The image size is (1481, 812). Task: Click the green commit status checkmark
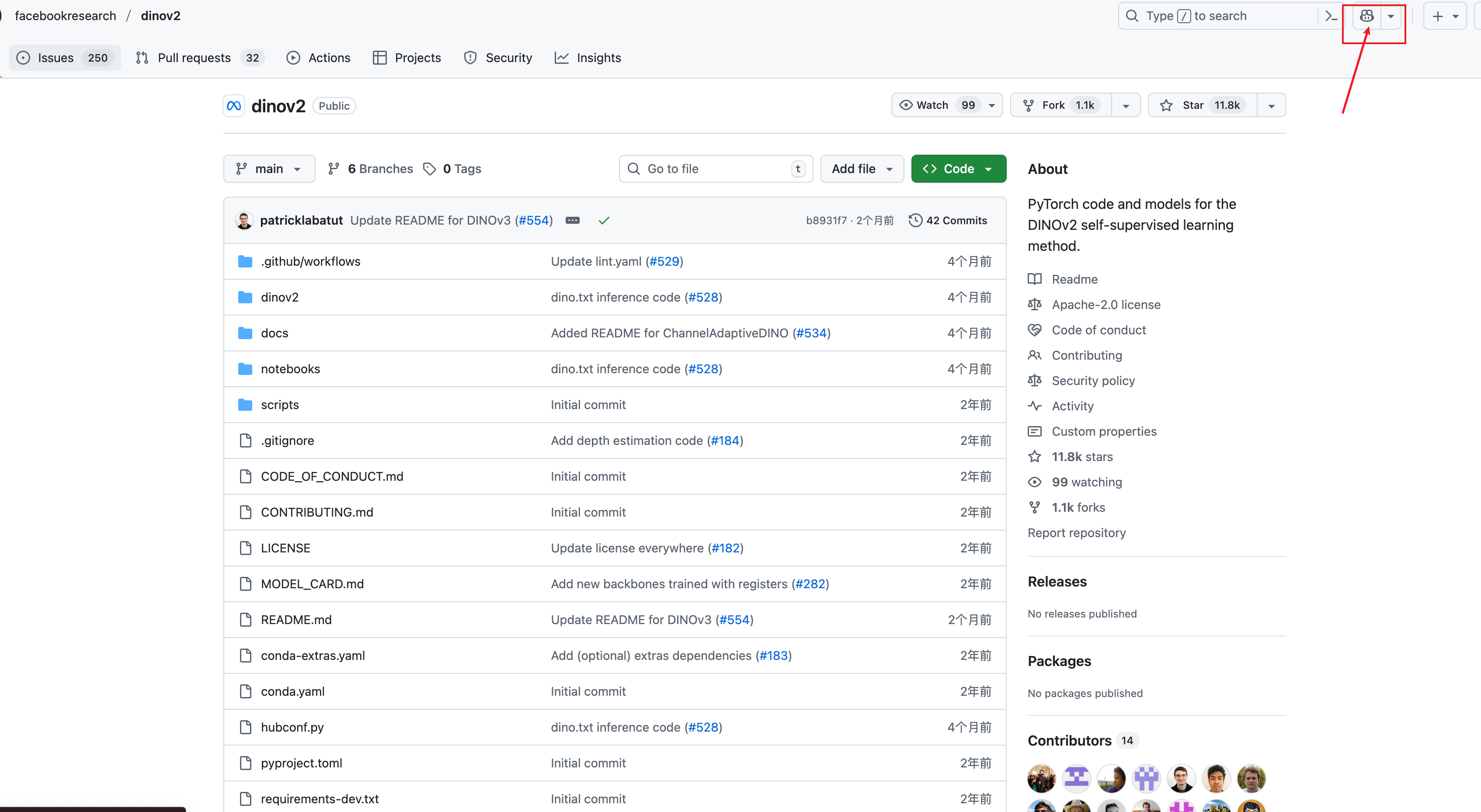(604, 221)
